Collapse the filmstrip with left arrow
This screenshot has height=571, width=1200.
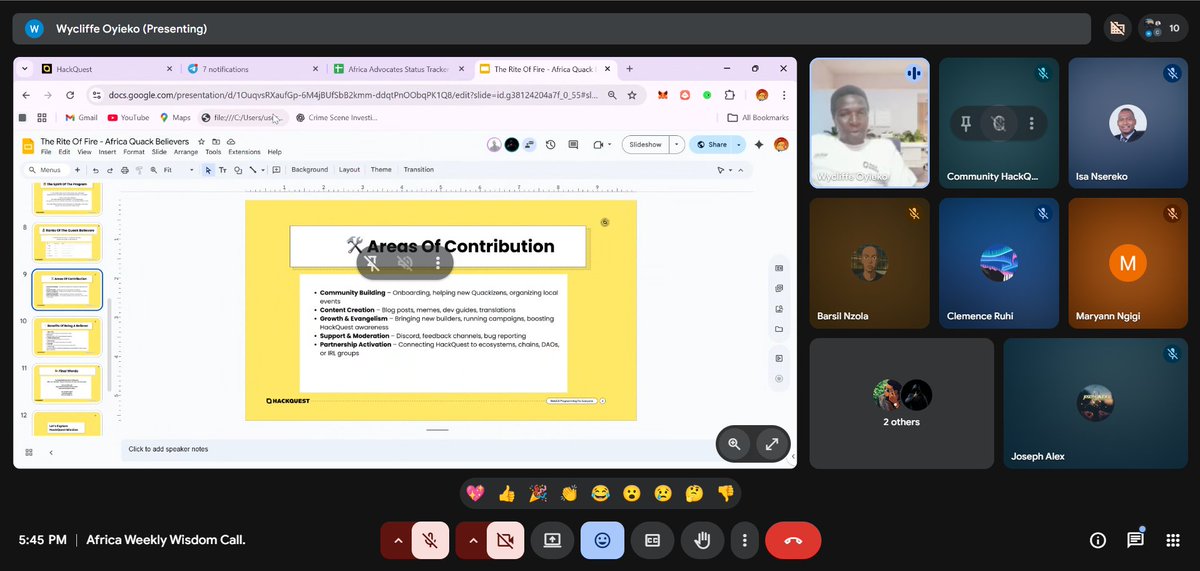(x=52, y=453)
